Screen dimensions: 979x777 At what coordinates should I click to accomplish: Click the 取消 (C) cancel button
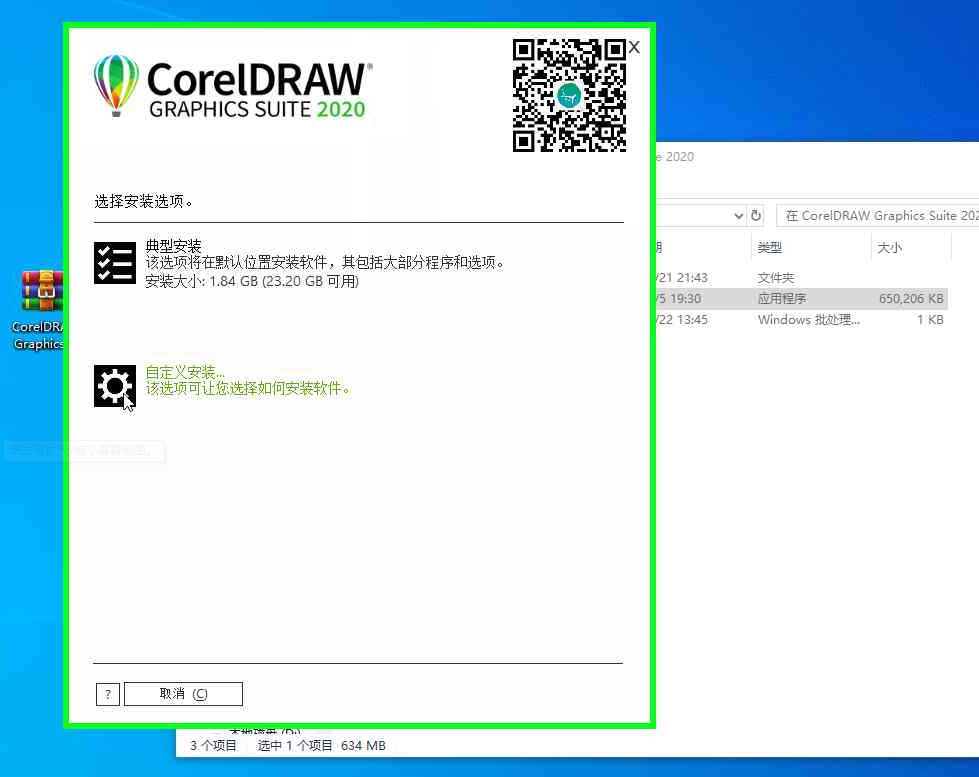184,694
